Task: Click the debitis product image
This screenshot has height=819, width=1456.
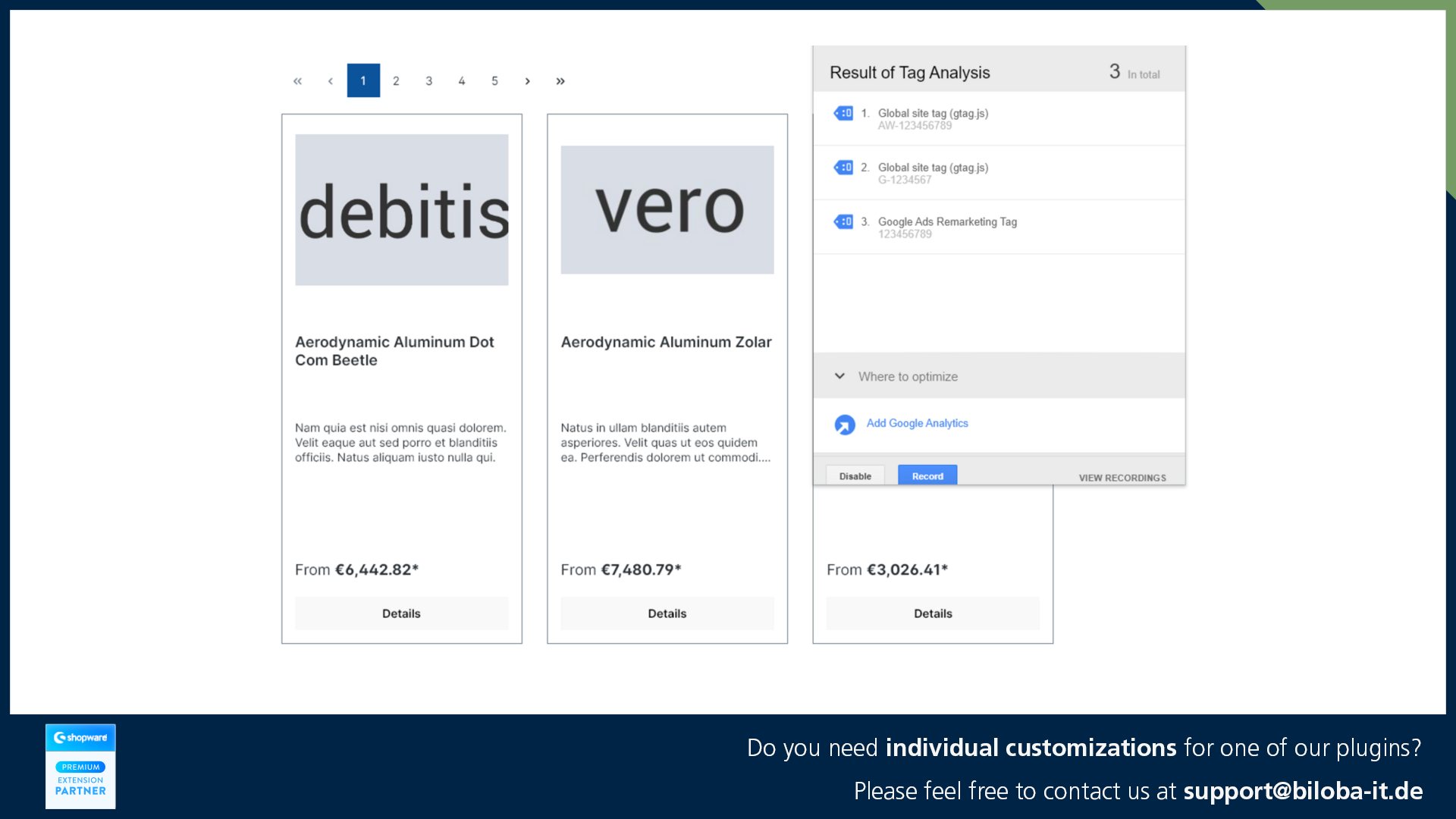Action: click(x=402, y=210)
